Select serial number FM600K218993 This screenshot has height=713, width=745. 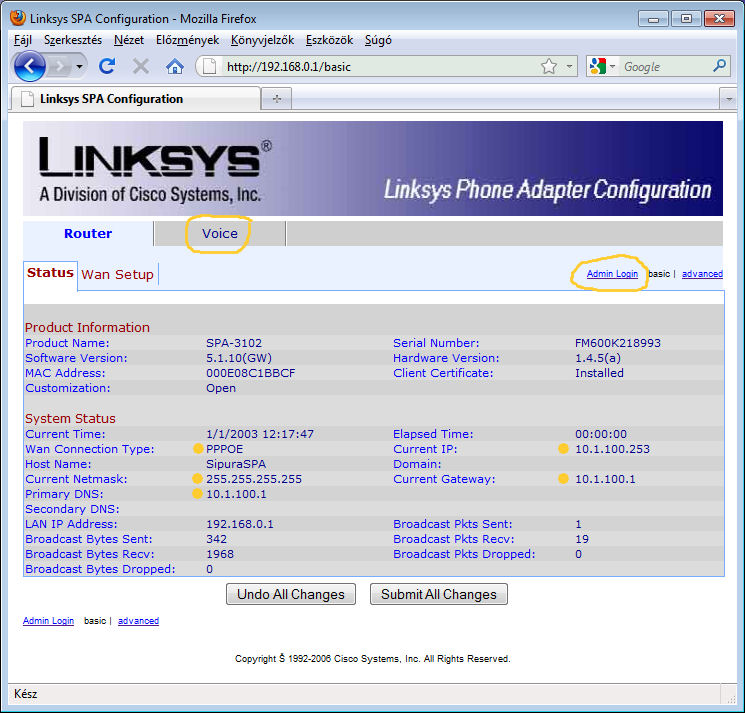click(618, 343)
